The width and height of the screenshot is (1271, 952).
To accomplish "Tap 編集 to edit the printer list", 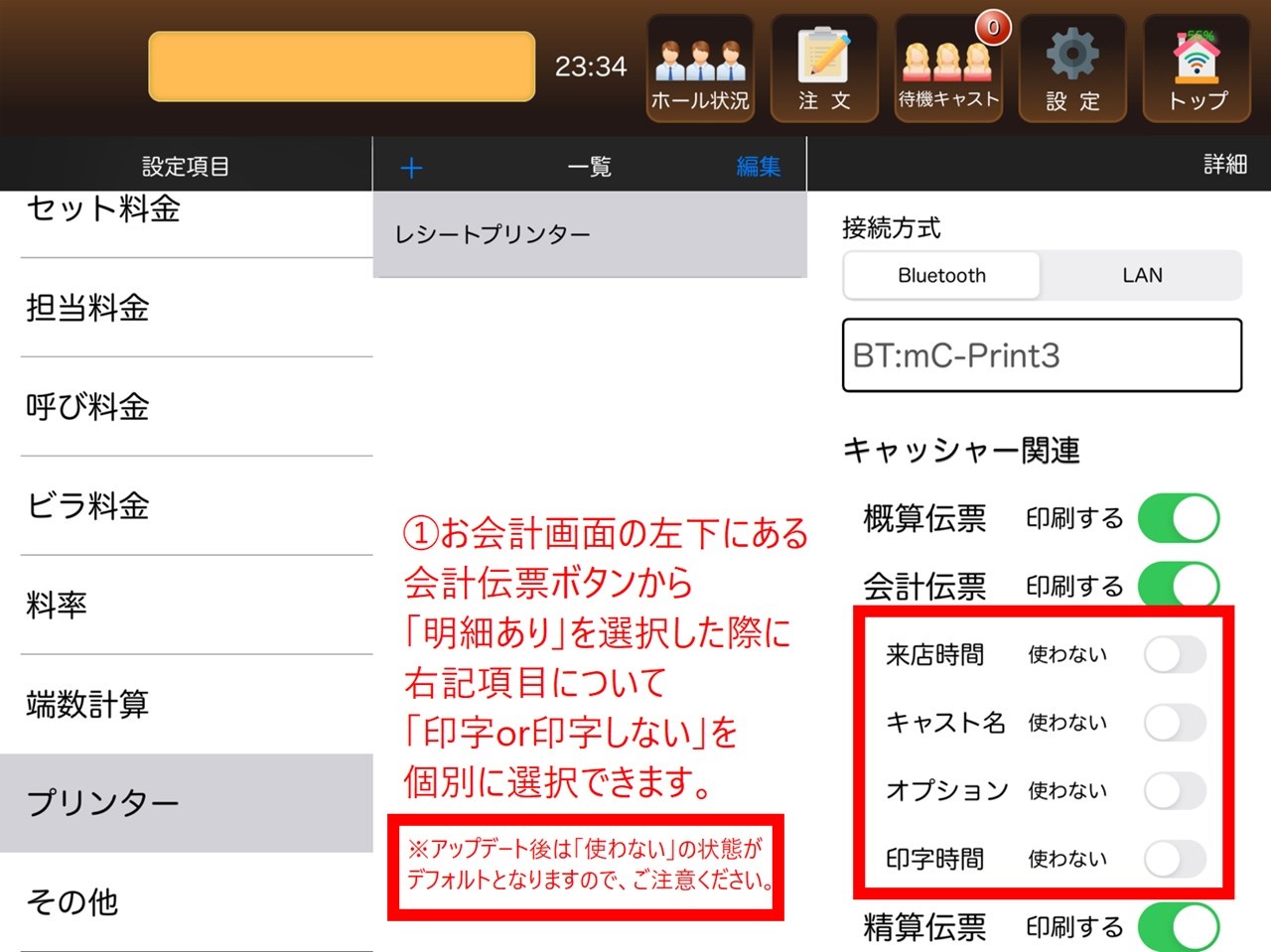I will coord(758,166).
